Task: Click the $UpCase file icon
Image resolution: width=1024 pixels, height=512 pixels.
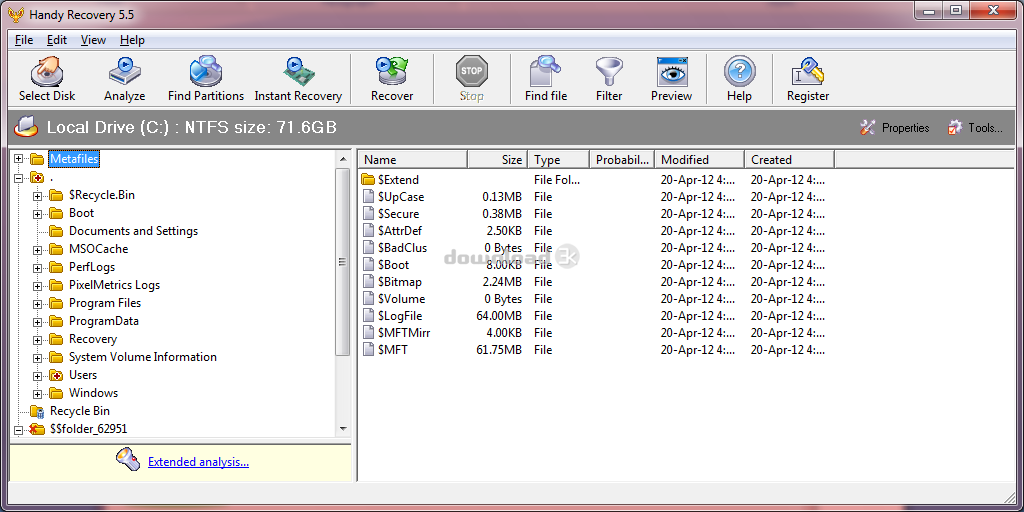Action: point(368,197)
